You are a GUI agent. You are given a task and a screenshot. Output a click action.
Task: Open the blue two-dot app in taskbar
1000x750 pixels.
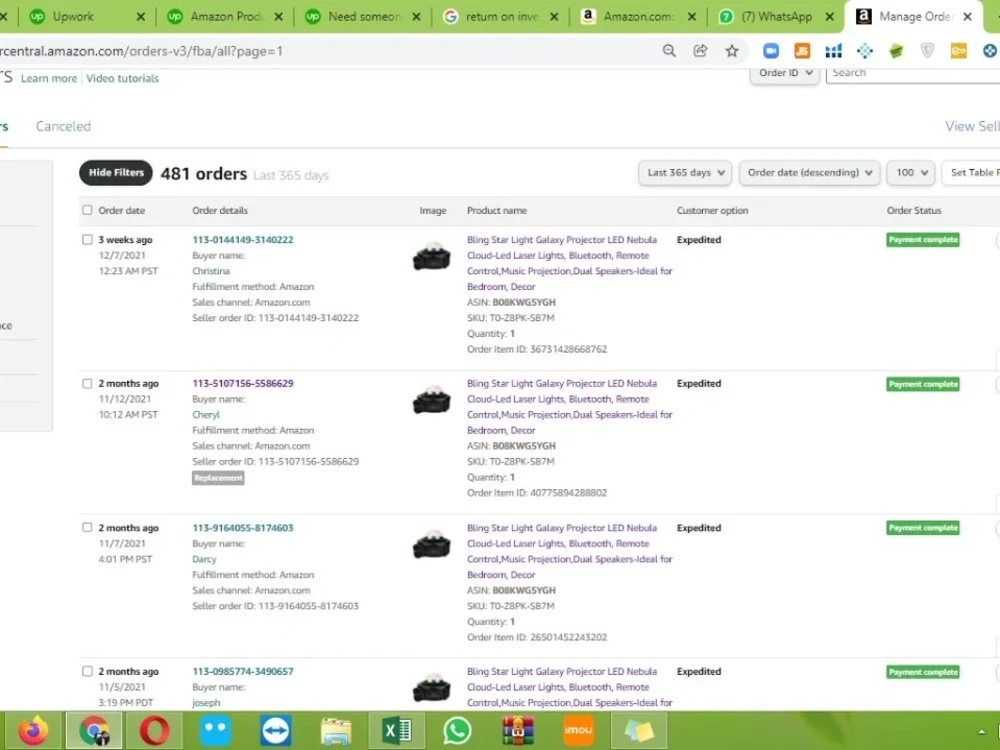coord(215,731)
